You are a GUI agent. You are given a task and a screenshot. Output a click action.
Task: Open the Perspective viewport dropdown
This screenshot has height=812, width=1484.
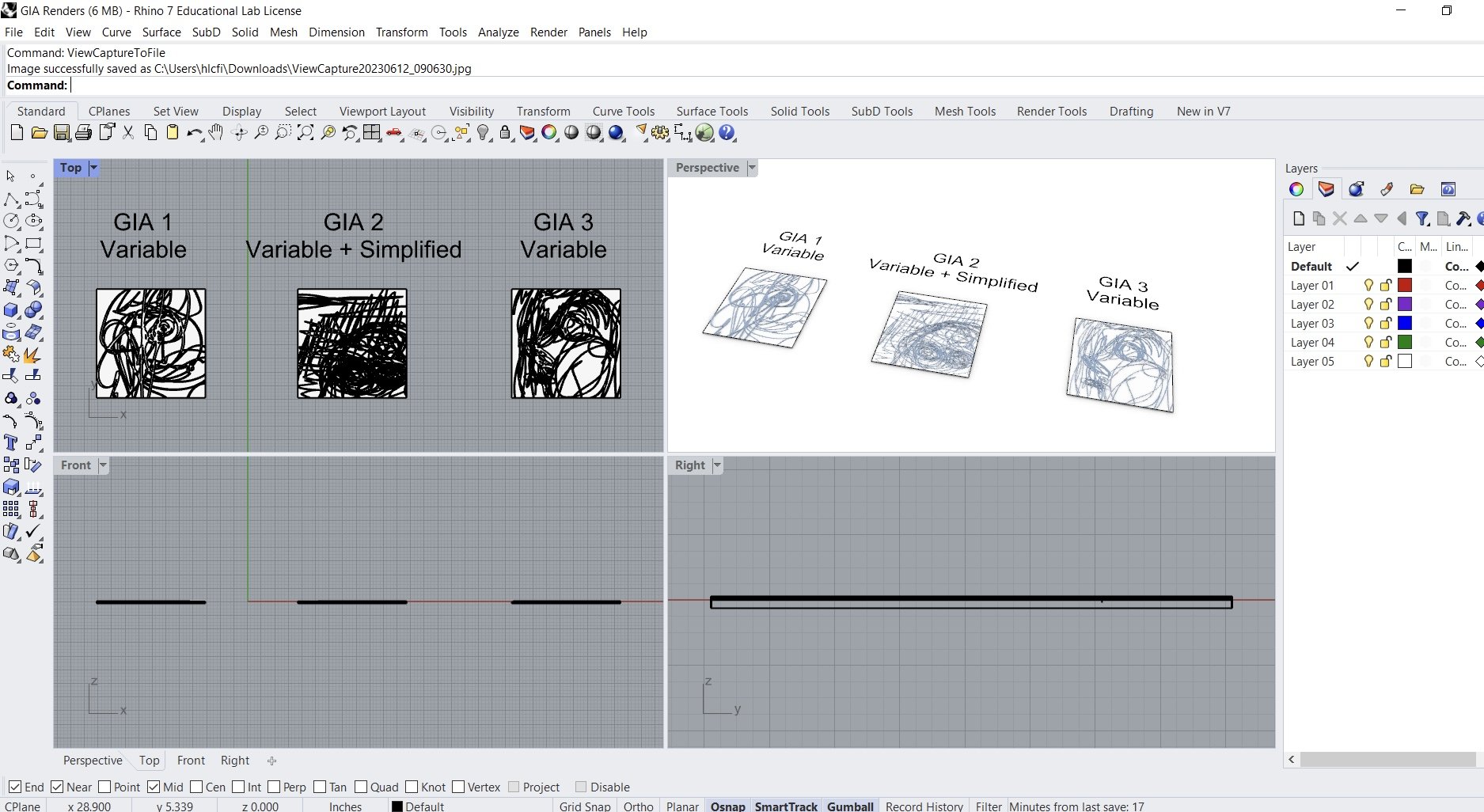[x=750, y=168]
